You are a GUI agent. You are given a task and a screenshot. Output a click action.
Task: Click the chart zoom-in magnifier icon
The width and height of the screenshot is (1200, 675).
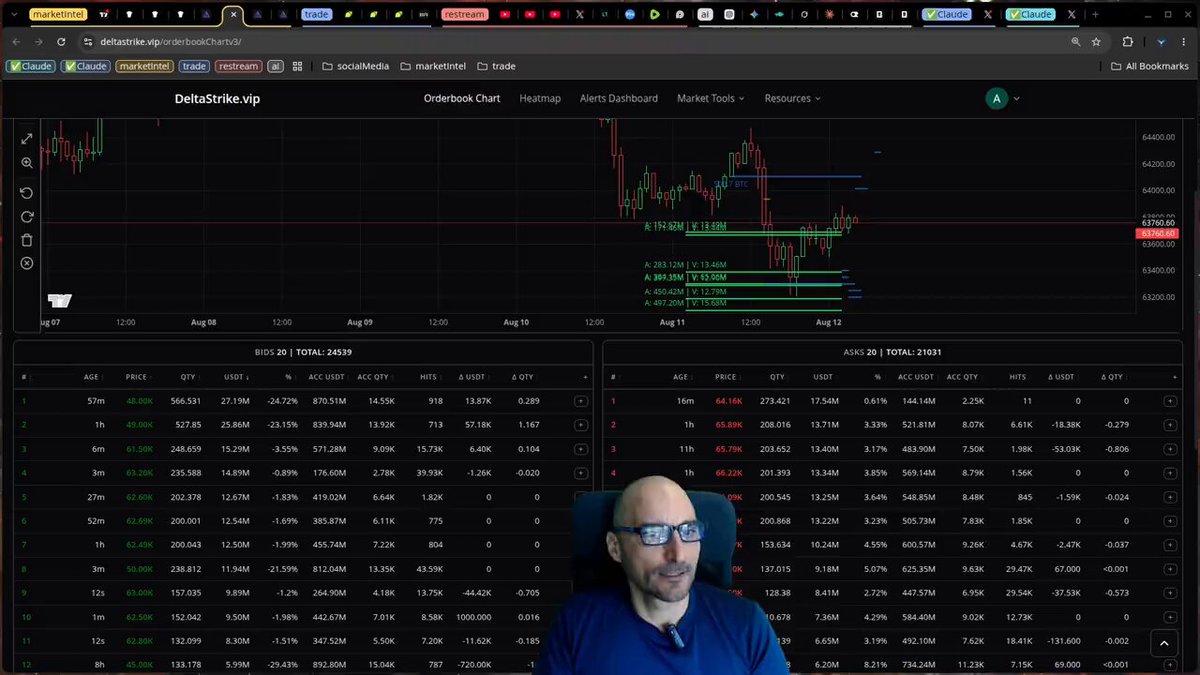(x=27, y=163)
